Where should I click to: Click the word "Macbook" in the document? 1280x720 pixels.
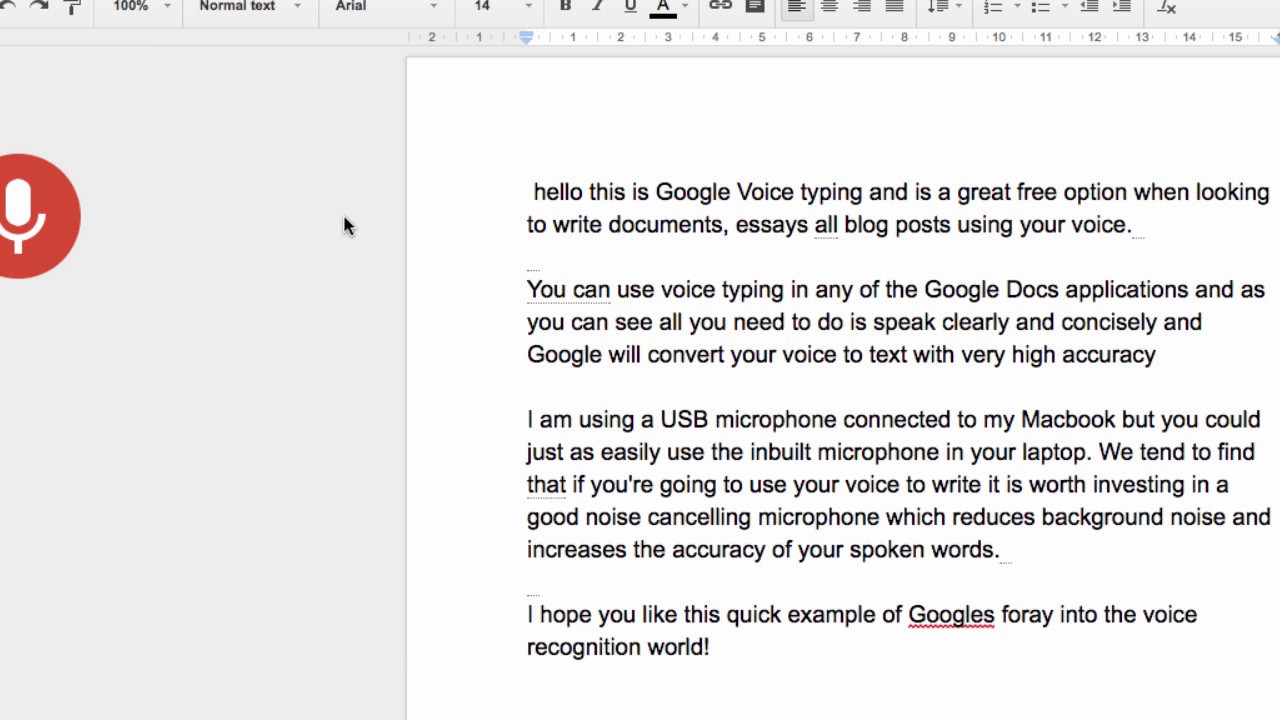[1068, 420]
